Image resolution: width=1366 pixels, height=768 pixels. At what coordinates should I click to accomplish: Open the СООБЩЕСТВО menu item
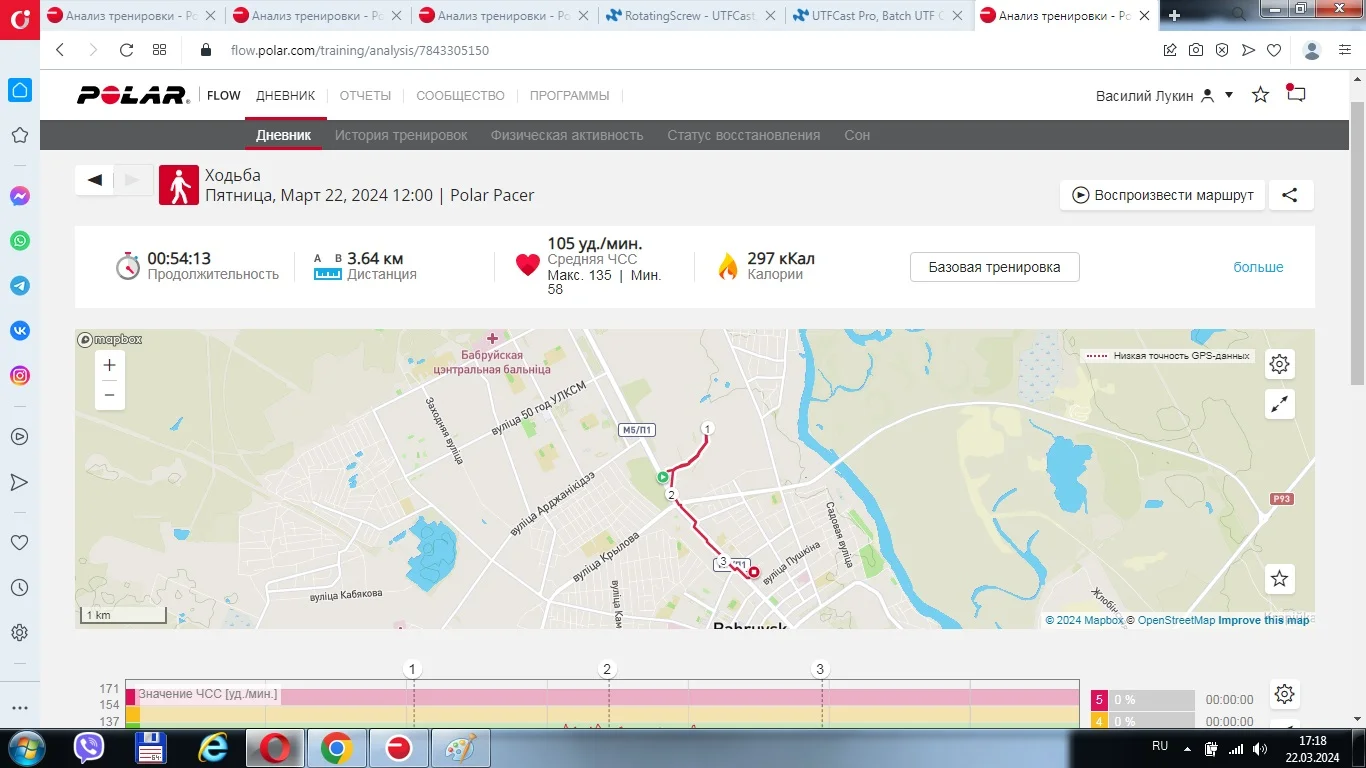click(x=460, y=96)
